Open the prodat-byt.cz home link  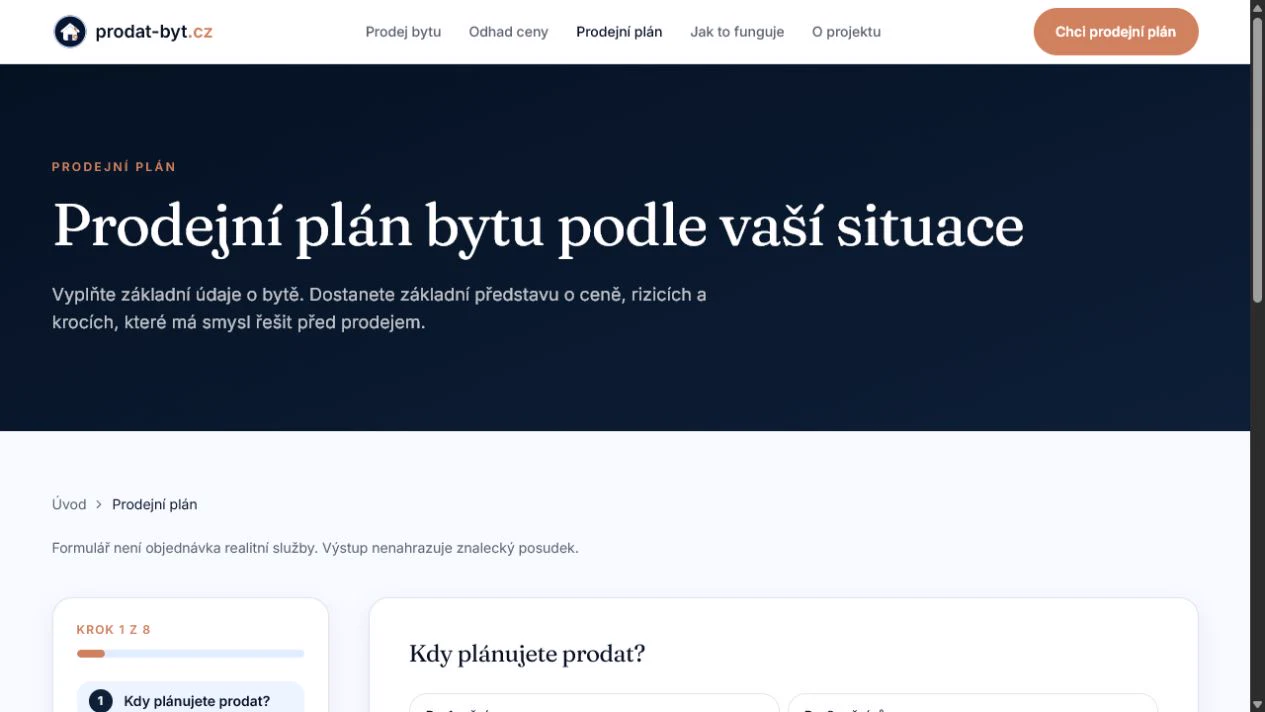tap(133, 32)
